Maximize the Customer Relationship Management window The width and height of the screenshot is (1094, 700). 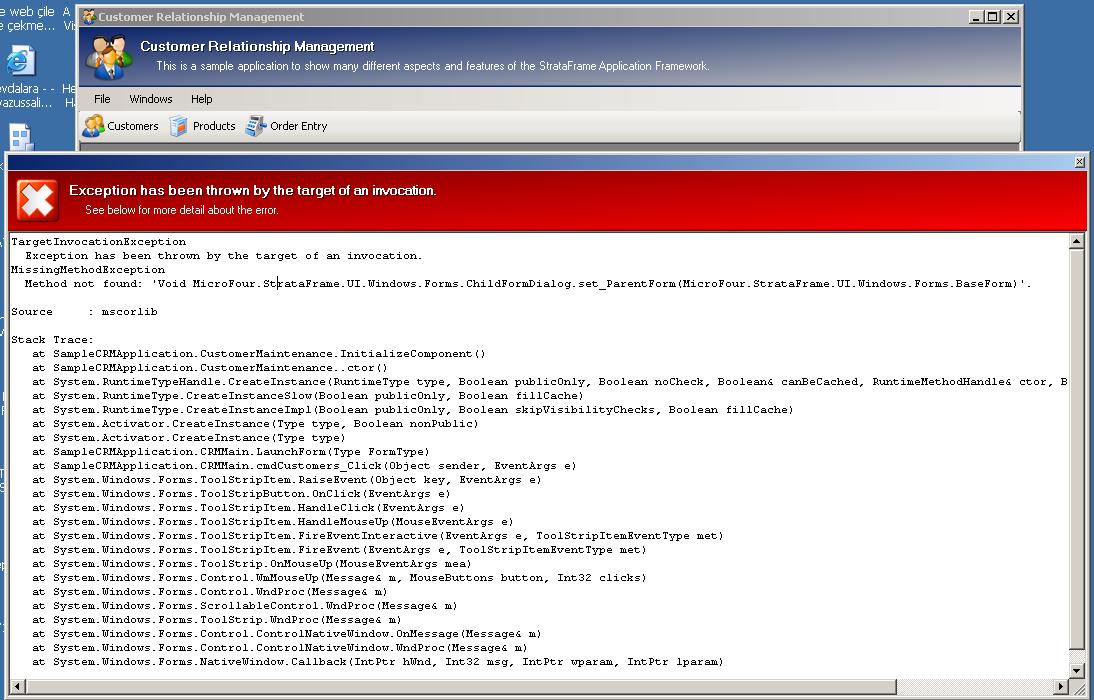(992, 17)
